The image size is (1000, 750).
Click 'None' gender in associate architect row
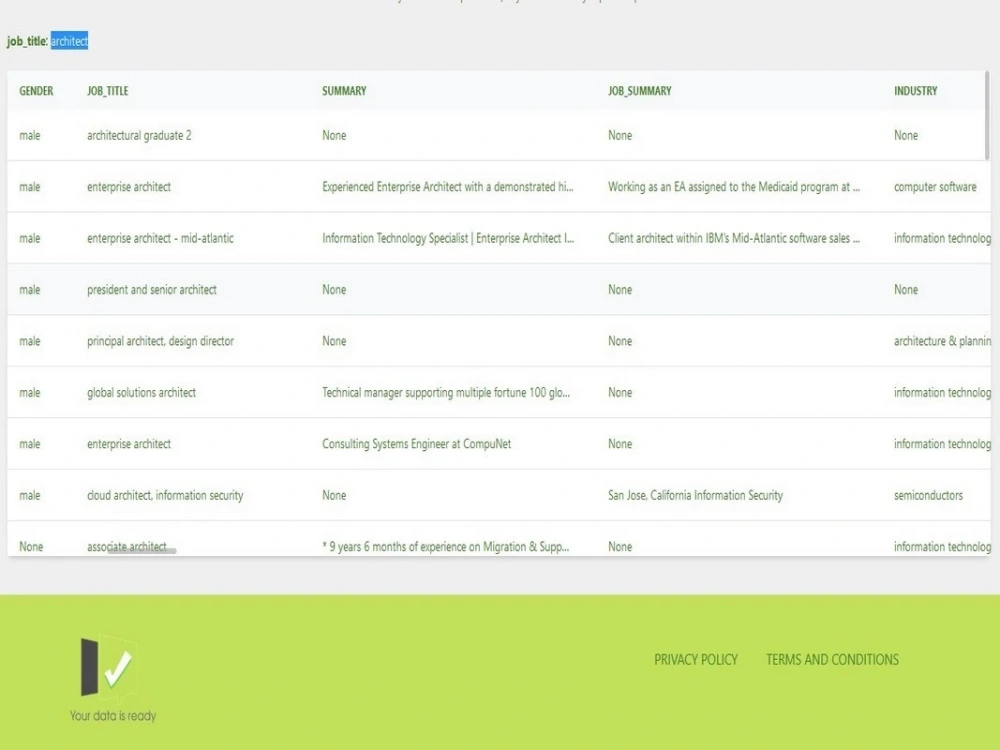31,547
